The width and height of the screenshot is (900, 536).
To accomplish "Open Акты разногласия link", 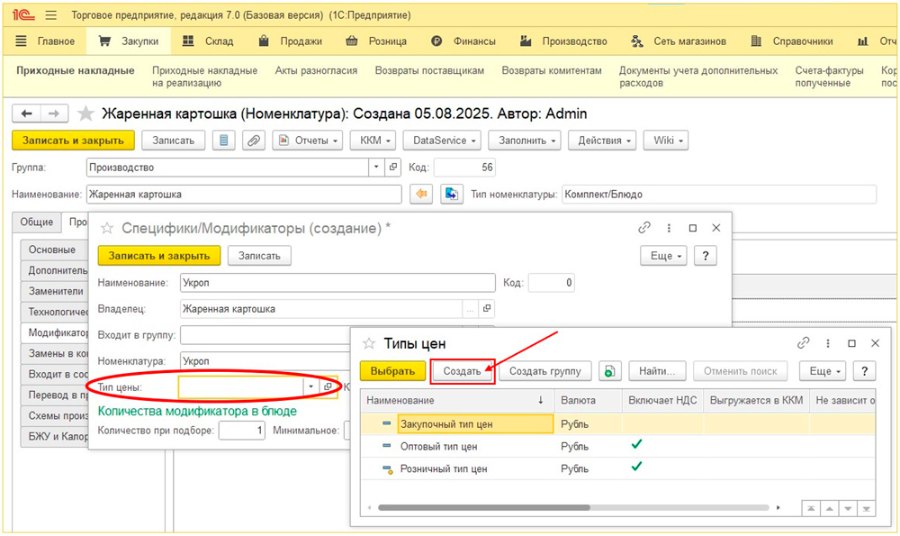I will pyautogui.click(x=316, y=71).
